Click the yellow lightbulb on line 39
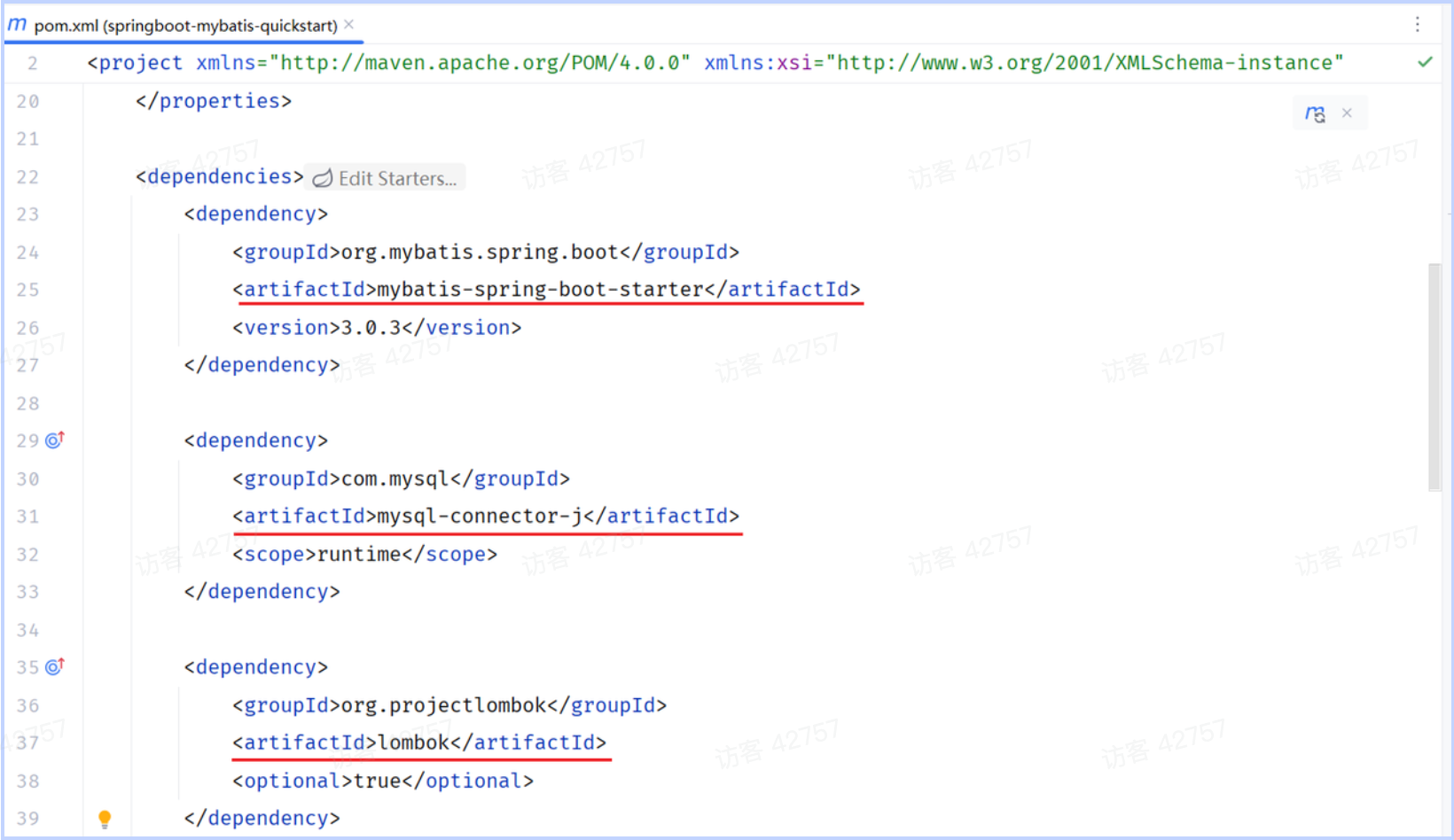 pyautogui.click(x=105, y=819)
